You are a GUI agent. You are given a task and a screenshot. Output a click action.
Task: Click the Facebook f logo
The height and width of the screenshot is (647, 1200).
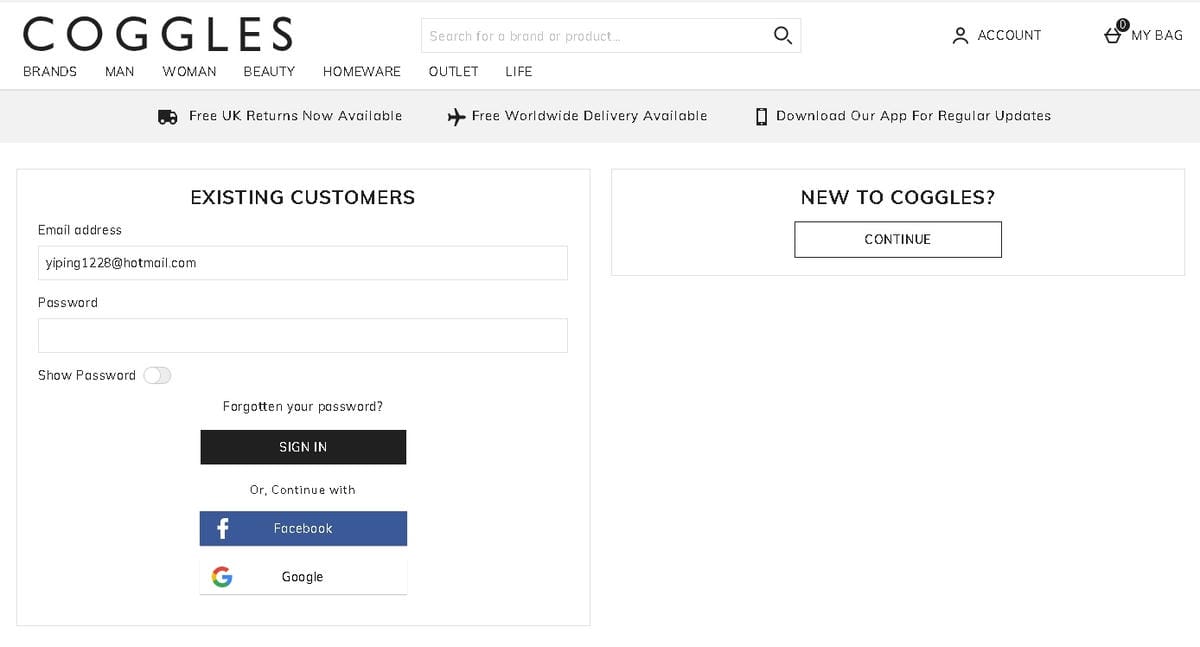point(223,528)
